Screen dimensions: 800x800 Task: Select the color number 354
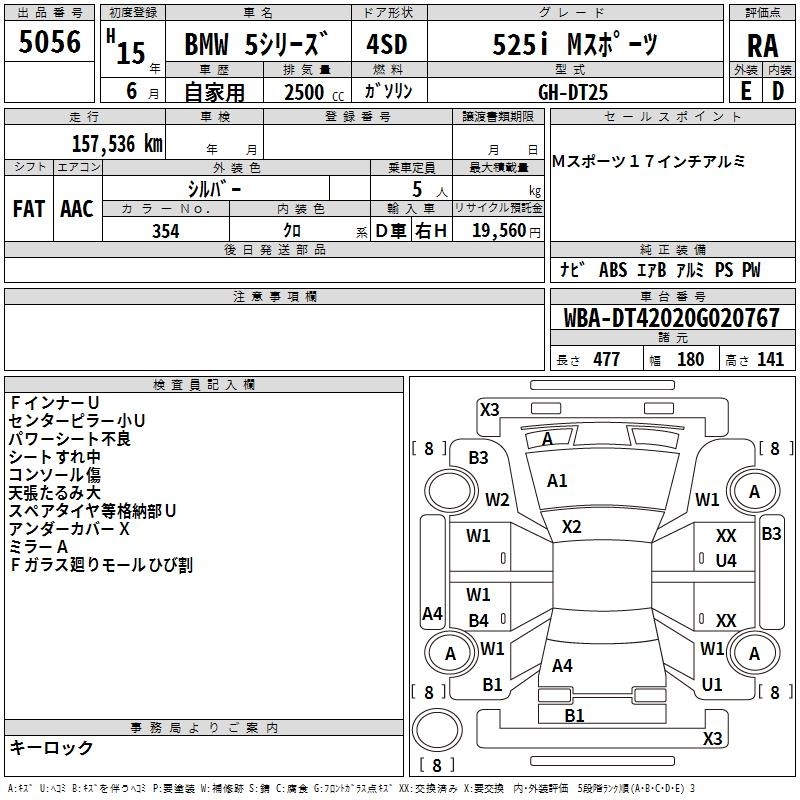pyautogui.click(x=165, y=231)
